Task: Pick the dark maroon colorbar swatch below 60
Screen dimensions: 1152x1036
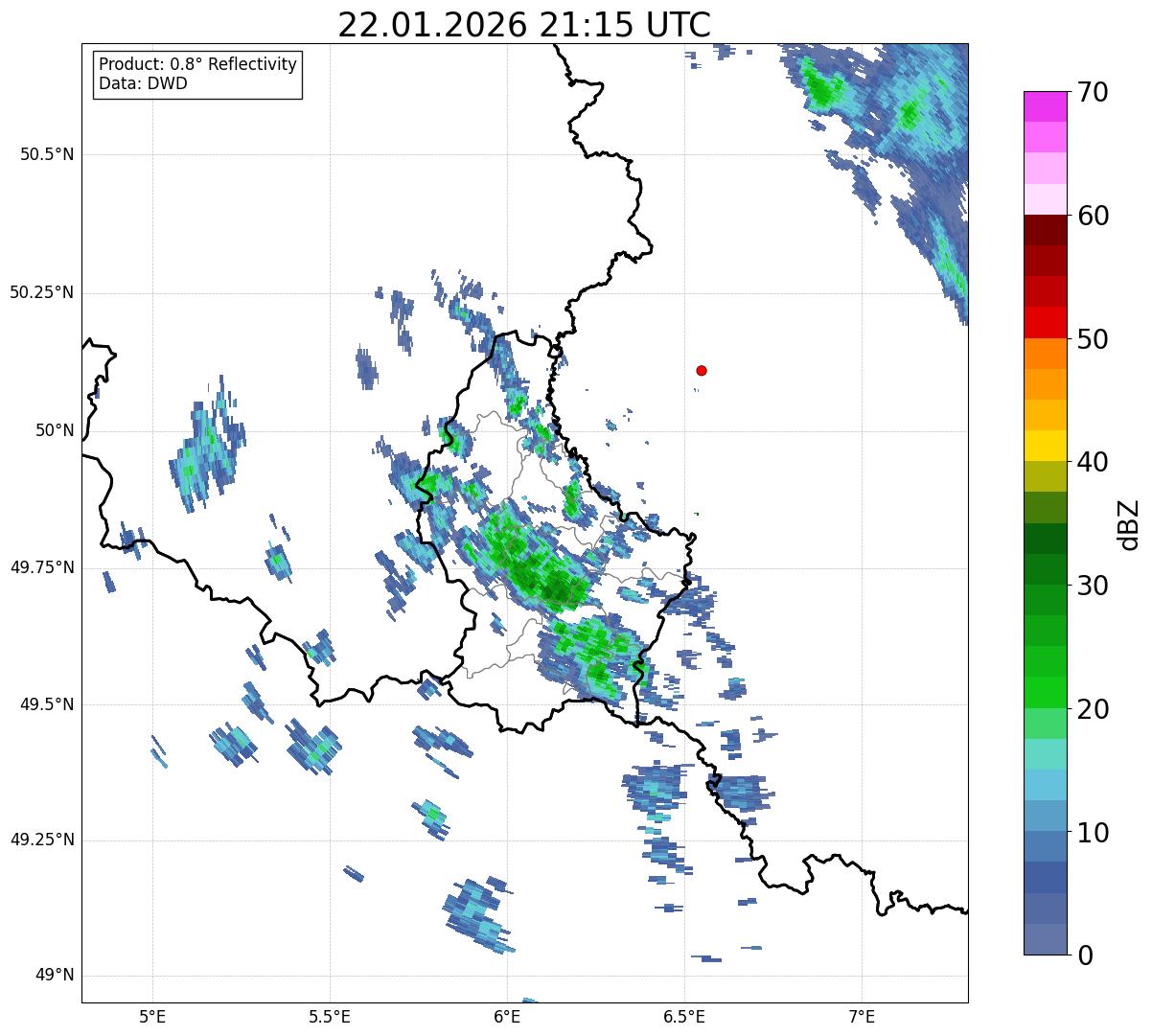Action: click(x=1045, y=230)
